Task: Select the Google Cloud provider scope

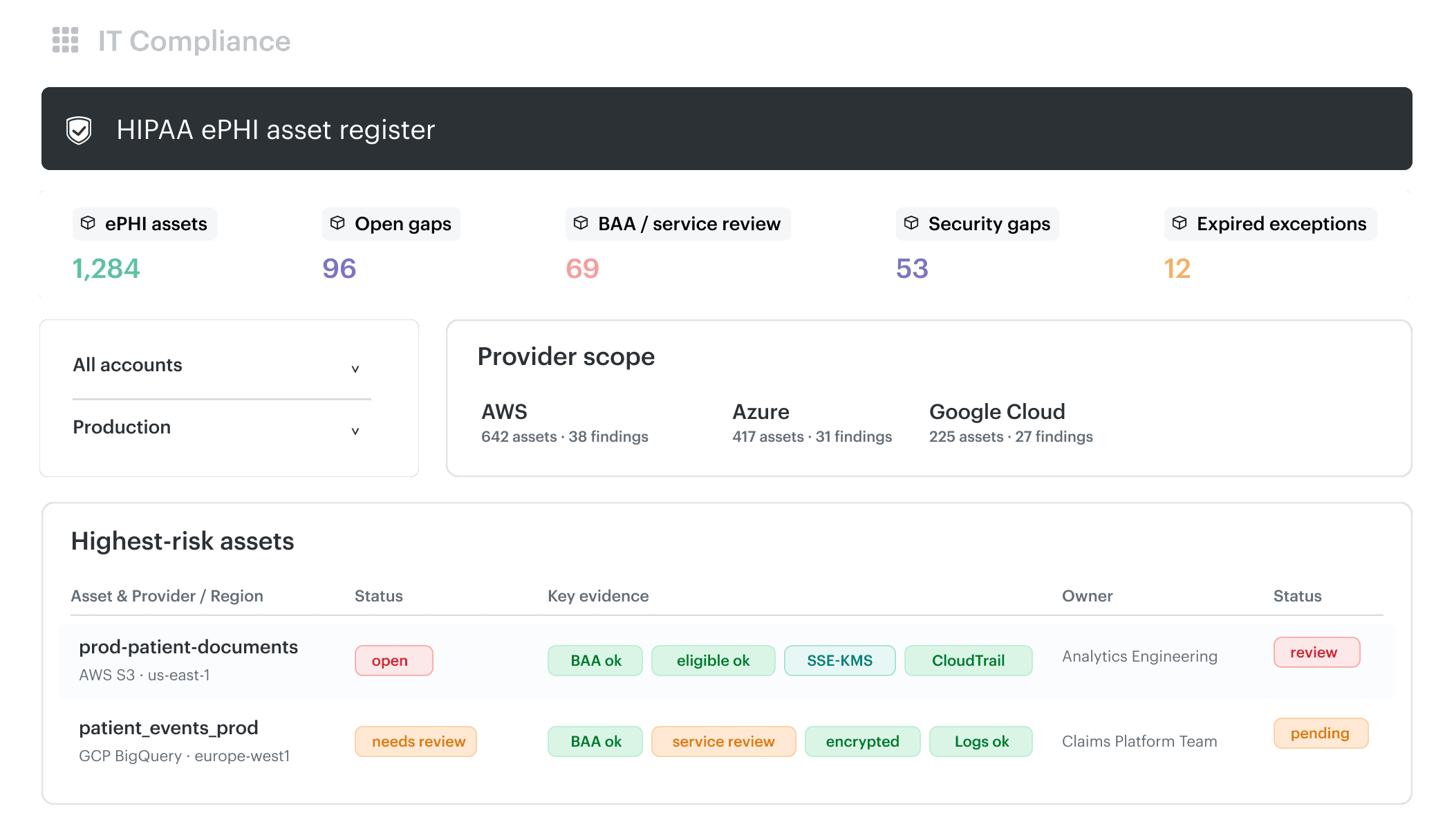Action: click(1011, 423)
